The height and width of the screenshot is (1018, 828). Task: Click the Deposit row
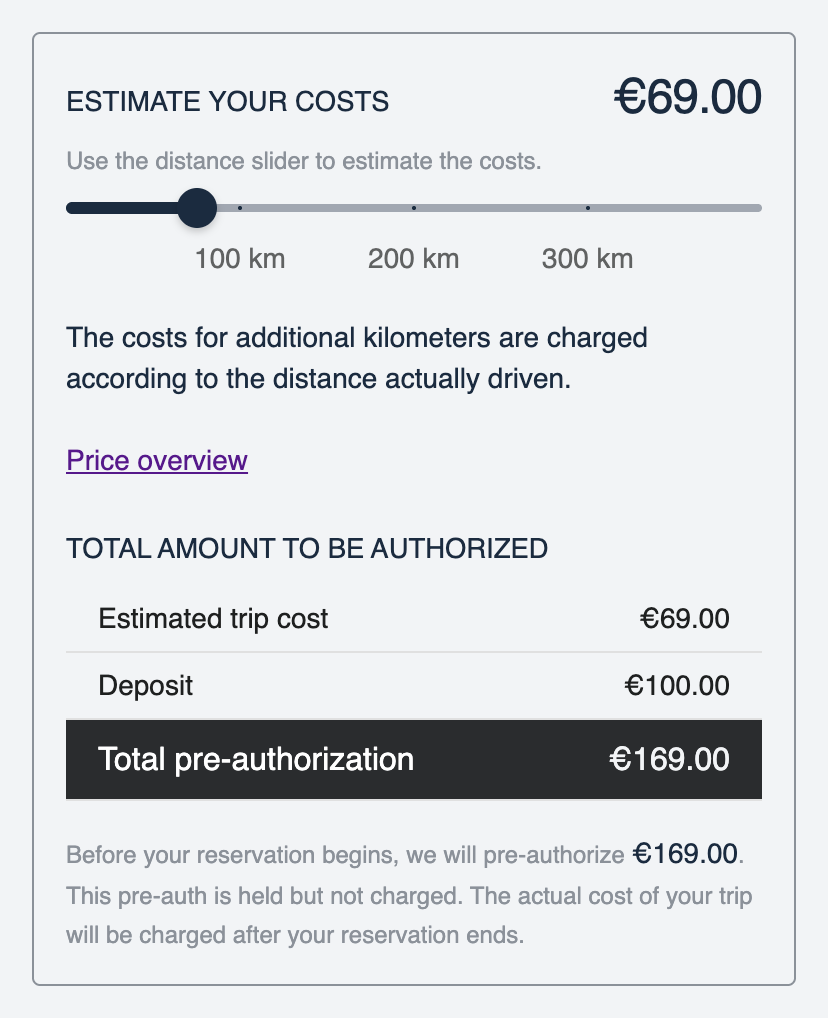coord(414,686)
